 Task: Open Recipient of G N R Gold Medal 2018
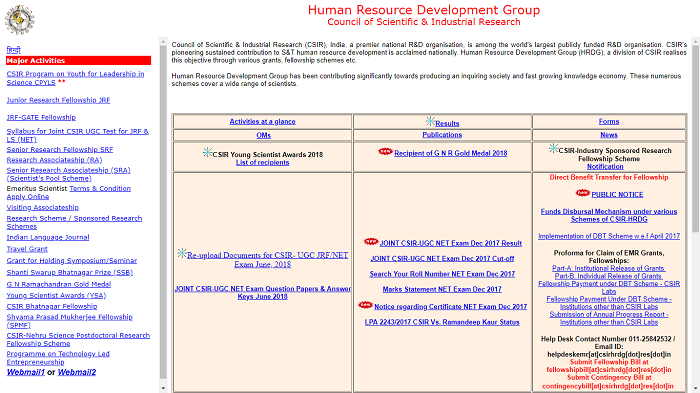(x=450, y=153)
